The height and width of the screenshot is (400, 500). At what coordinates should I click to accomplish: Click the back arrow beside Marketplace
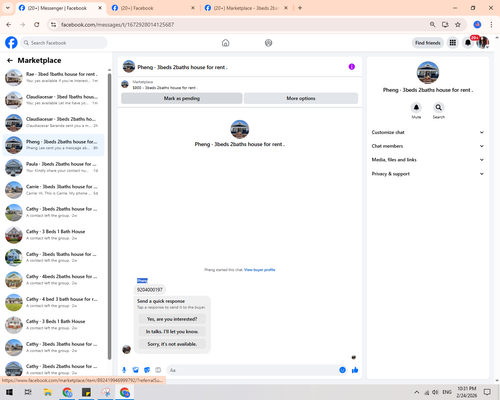(x=10, y=60)
